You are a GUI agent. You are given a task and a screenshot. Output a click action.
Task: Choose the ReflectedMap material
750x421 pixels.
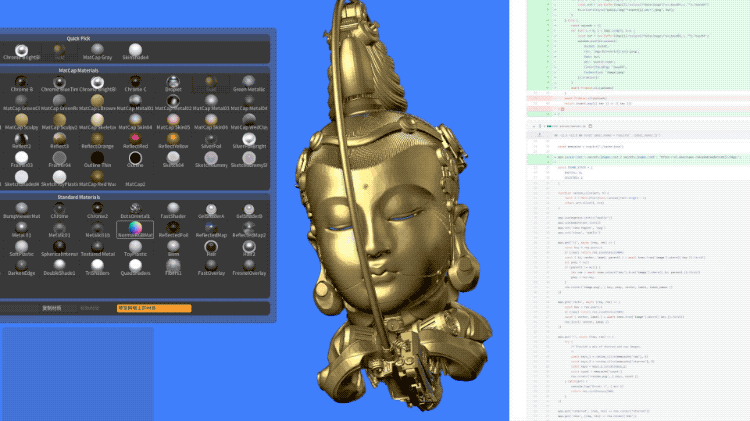(211, 230)
